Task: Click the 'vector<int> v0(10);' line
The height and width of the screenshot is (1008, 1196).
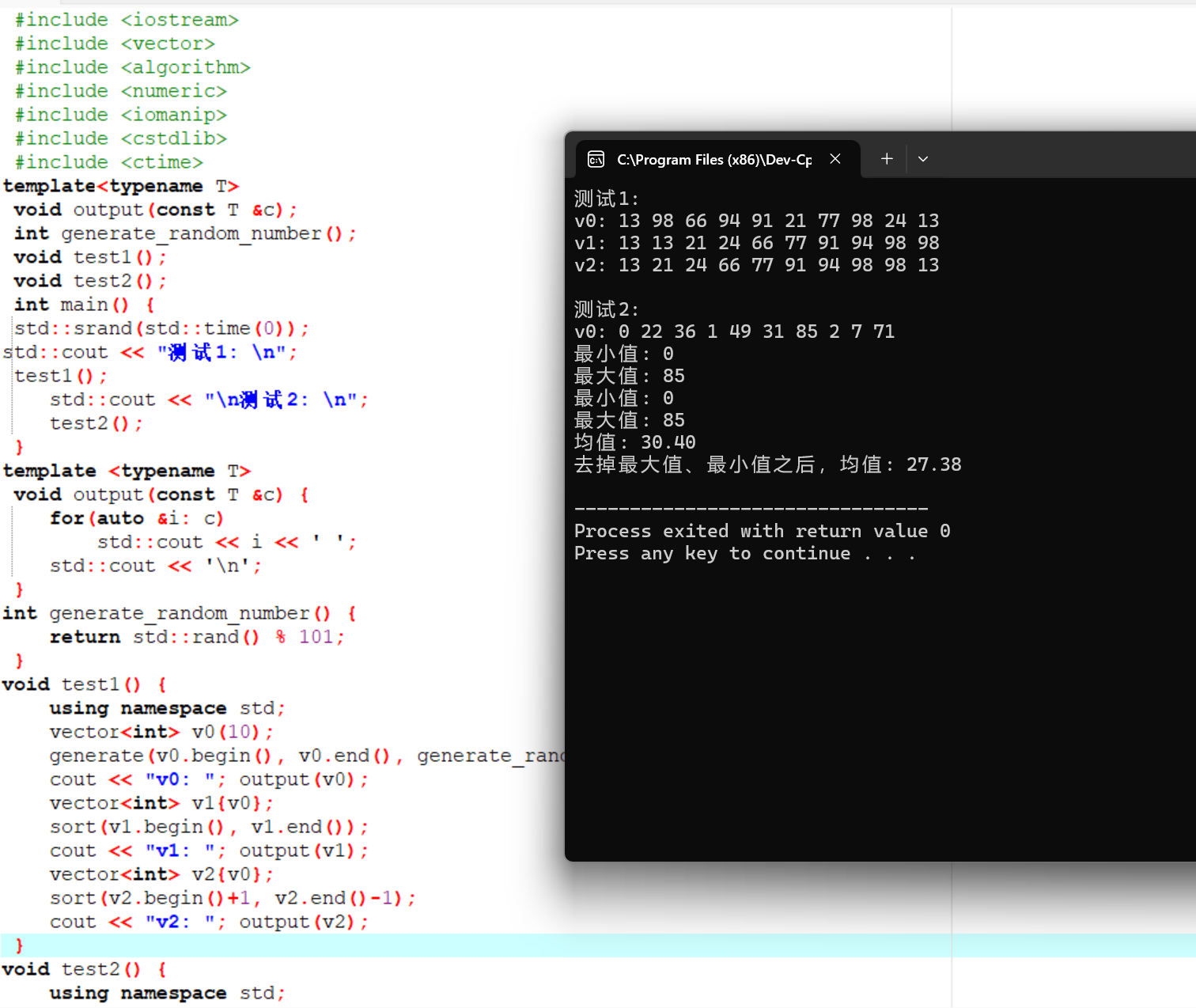Action: click(161, 732)
